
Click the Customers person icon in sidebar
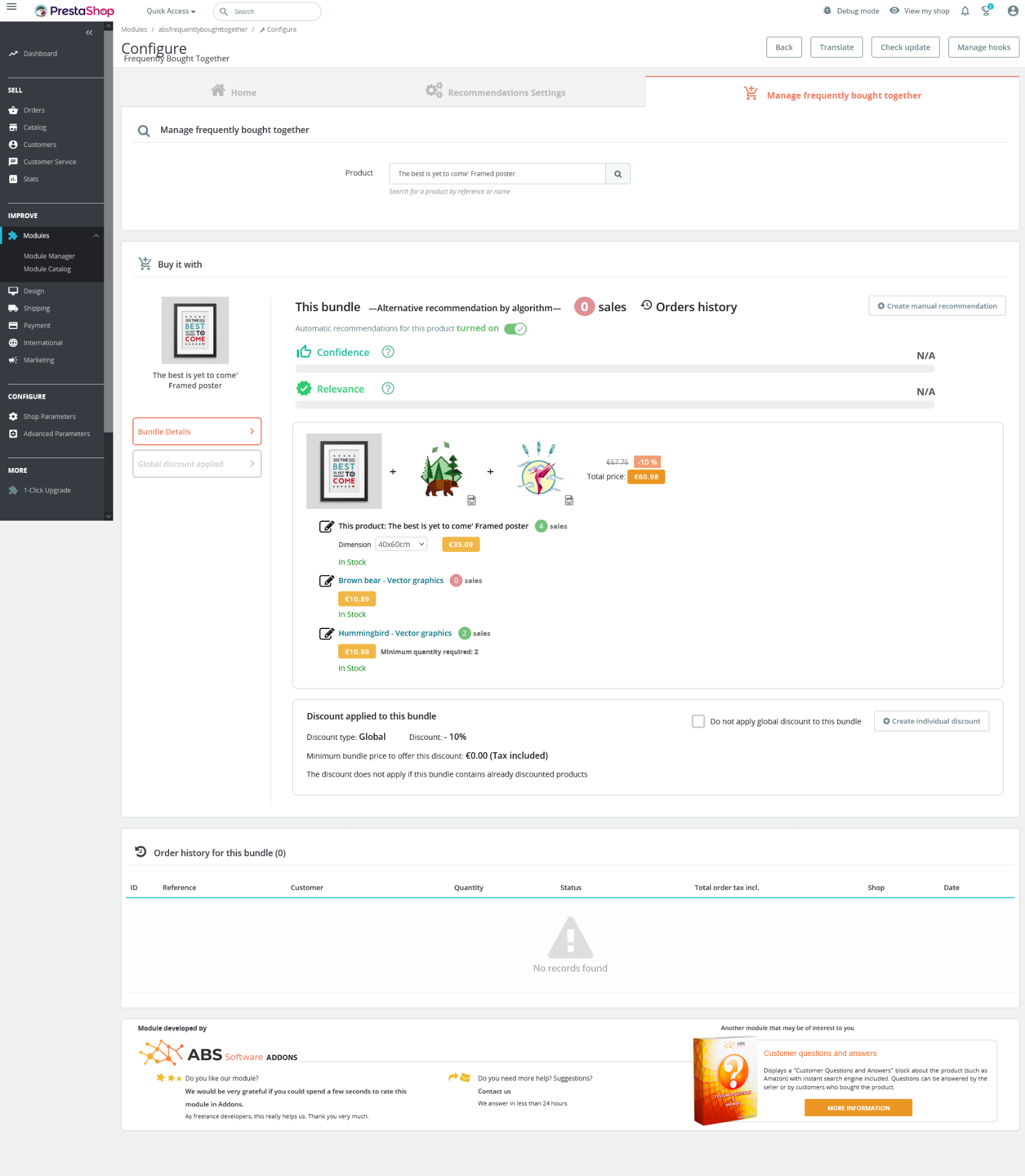[x=13, y=145]
